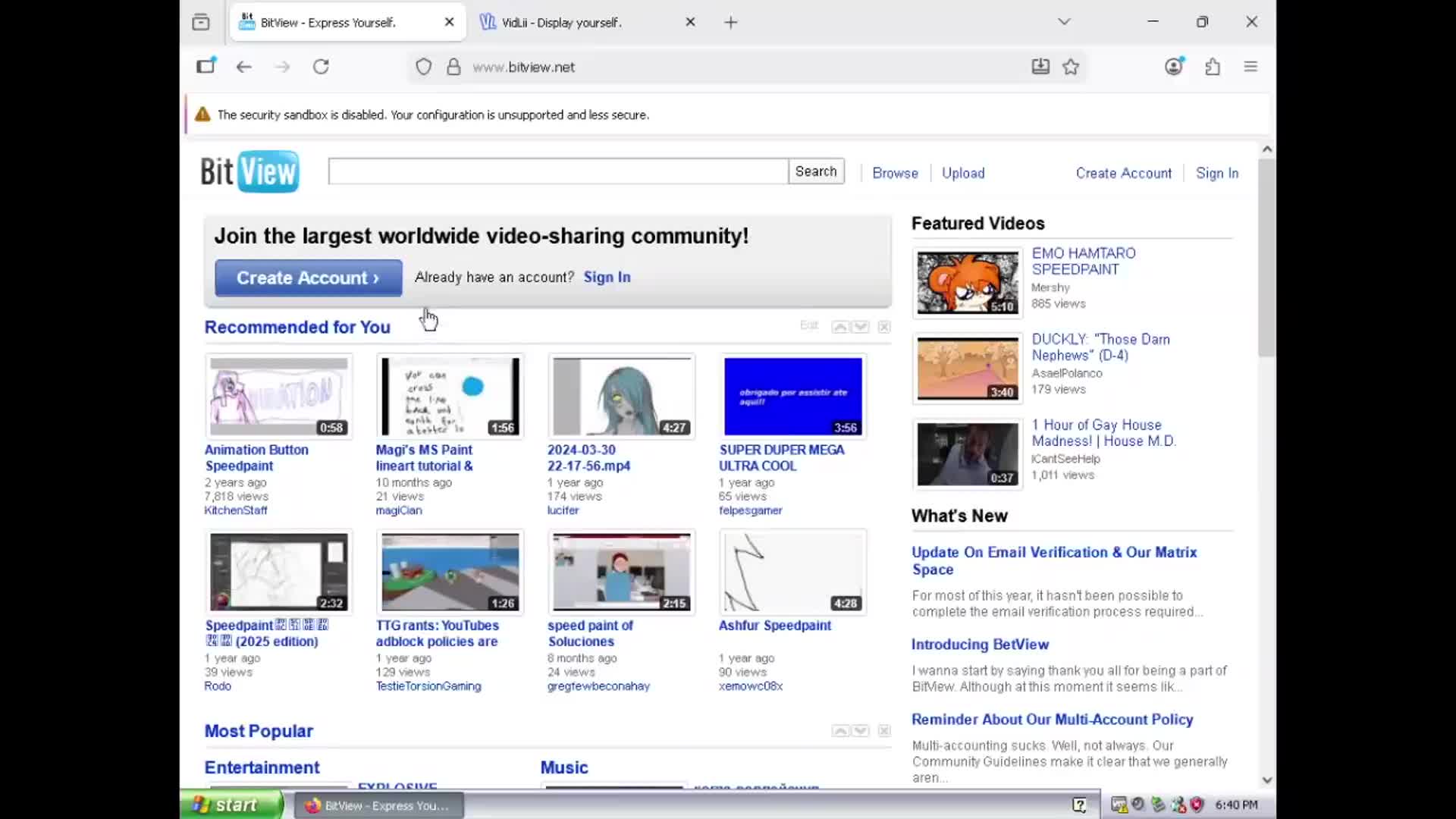The height and width of the screenshot is (819, 1456).
Task: Reload the BitView page
Action: coord(321,67)
